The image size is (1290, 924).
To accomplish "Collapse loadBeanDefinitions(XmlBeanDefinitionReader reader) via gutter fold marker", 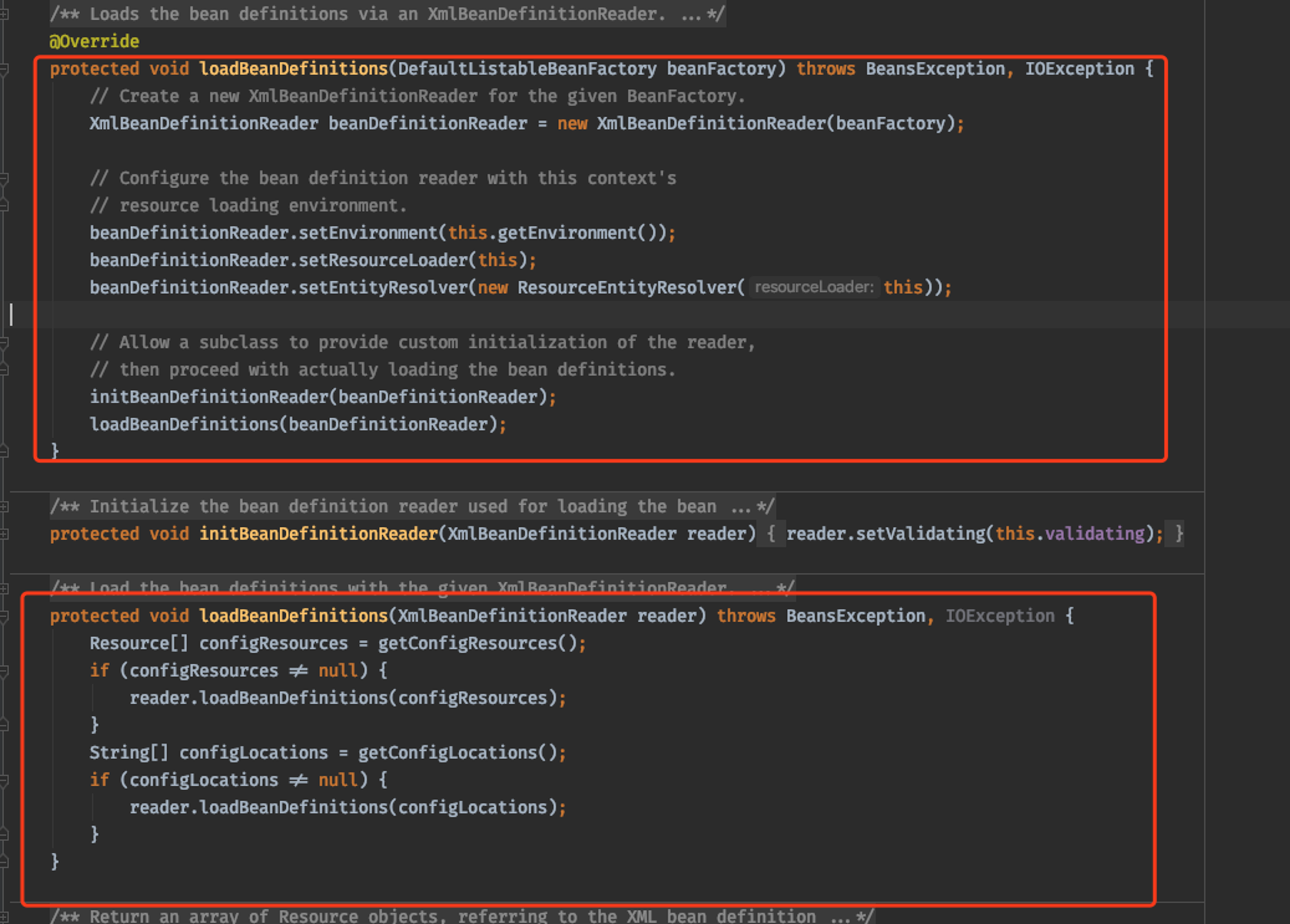I will (3, 616).
